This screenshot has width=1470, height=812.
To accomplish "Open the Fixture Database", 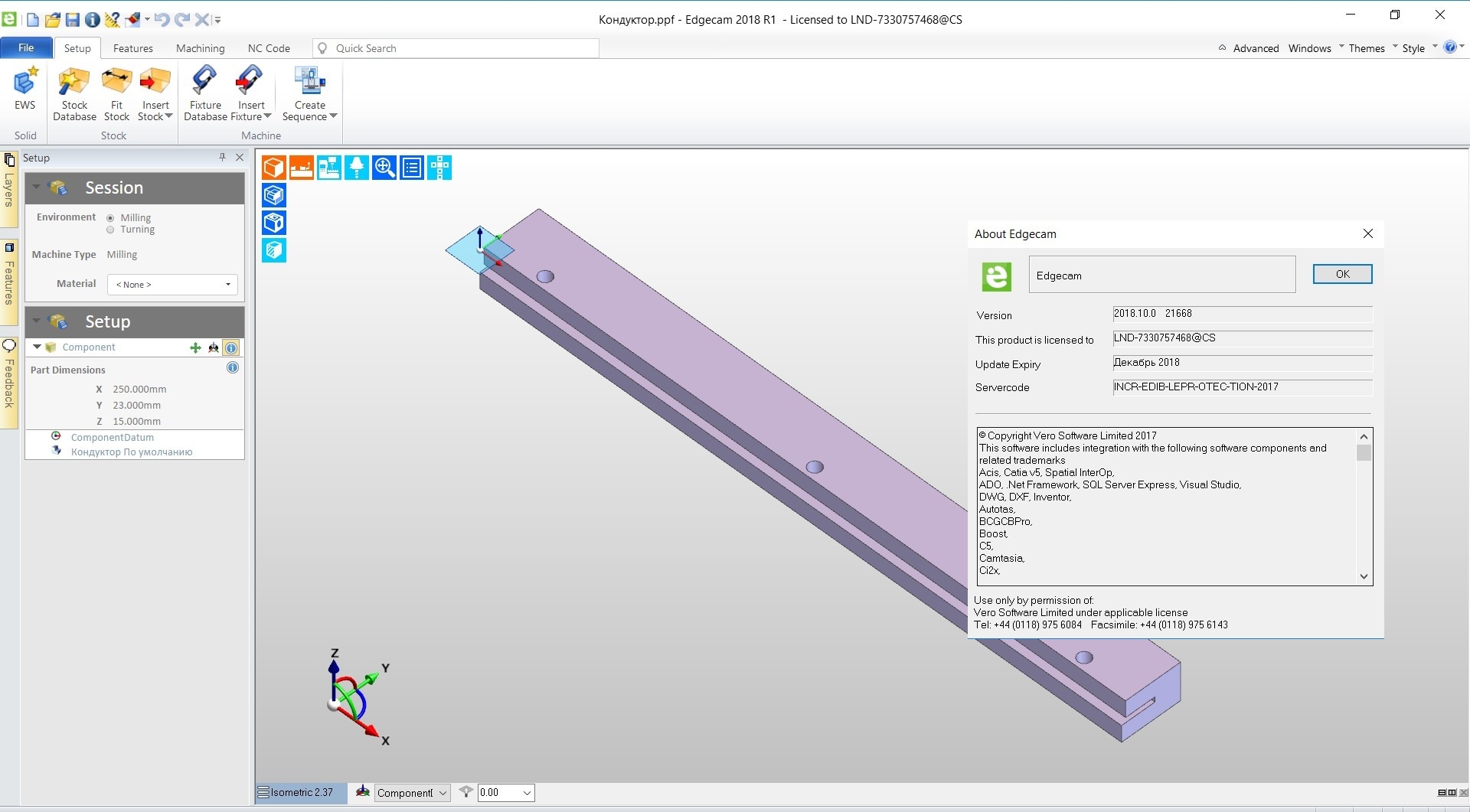I will tap(205, 93).
